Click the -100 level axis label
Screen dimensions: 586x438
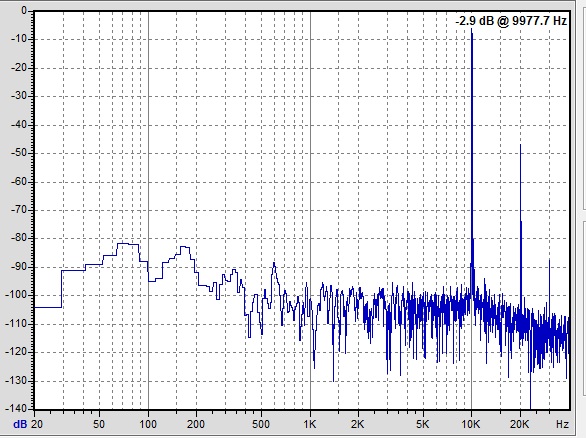tap(17, 294)
